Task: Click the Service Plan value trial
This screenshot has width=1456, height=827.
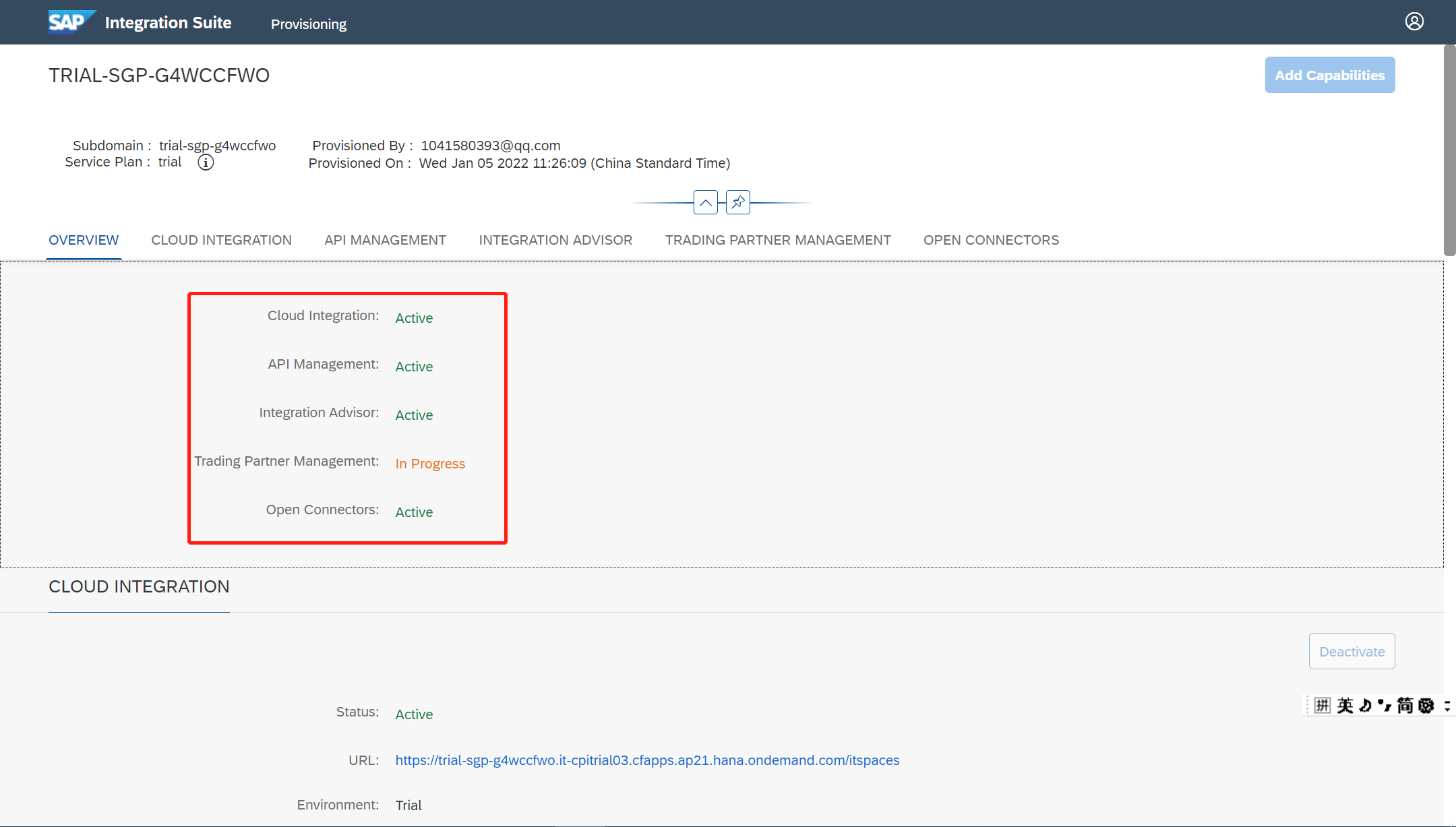Action: point(170,162)
